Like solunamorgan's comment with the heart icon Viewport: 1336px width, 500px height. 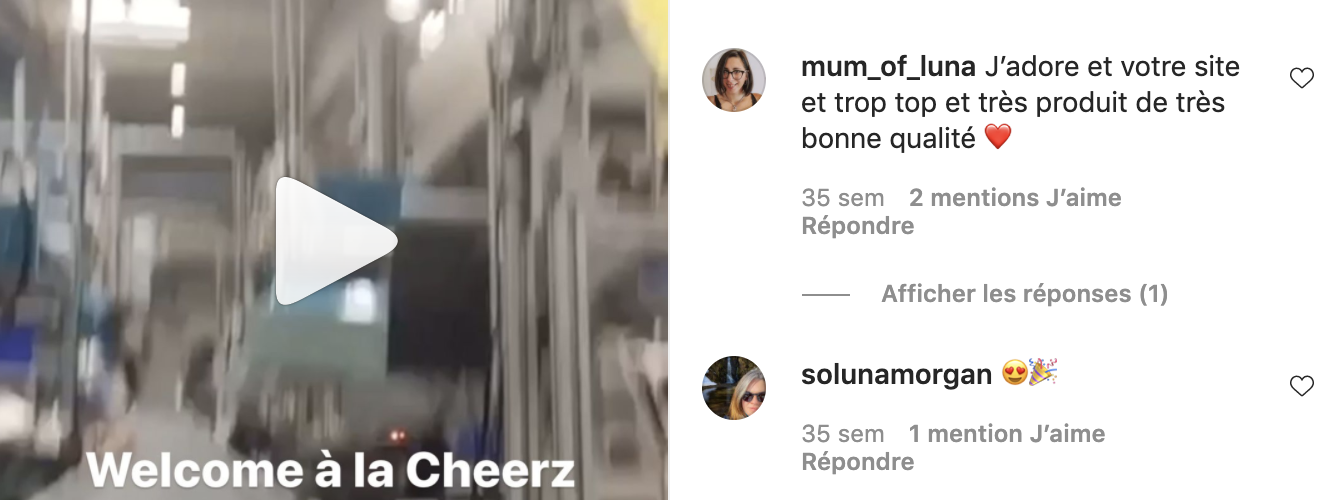click(1301, 386)
